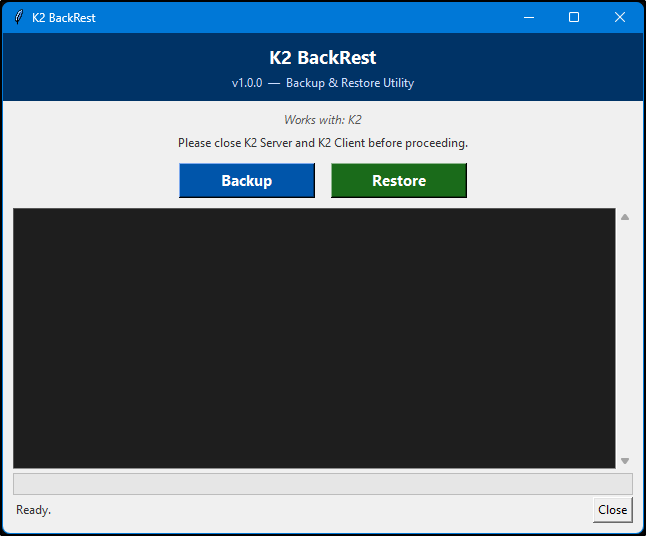Screen dimensions: 646x536
Task: Click the blue Backup button
Action: pos(247,180)
